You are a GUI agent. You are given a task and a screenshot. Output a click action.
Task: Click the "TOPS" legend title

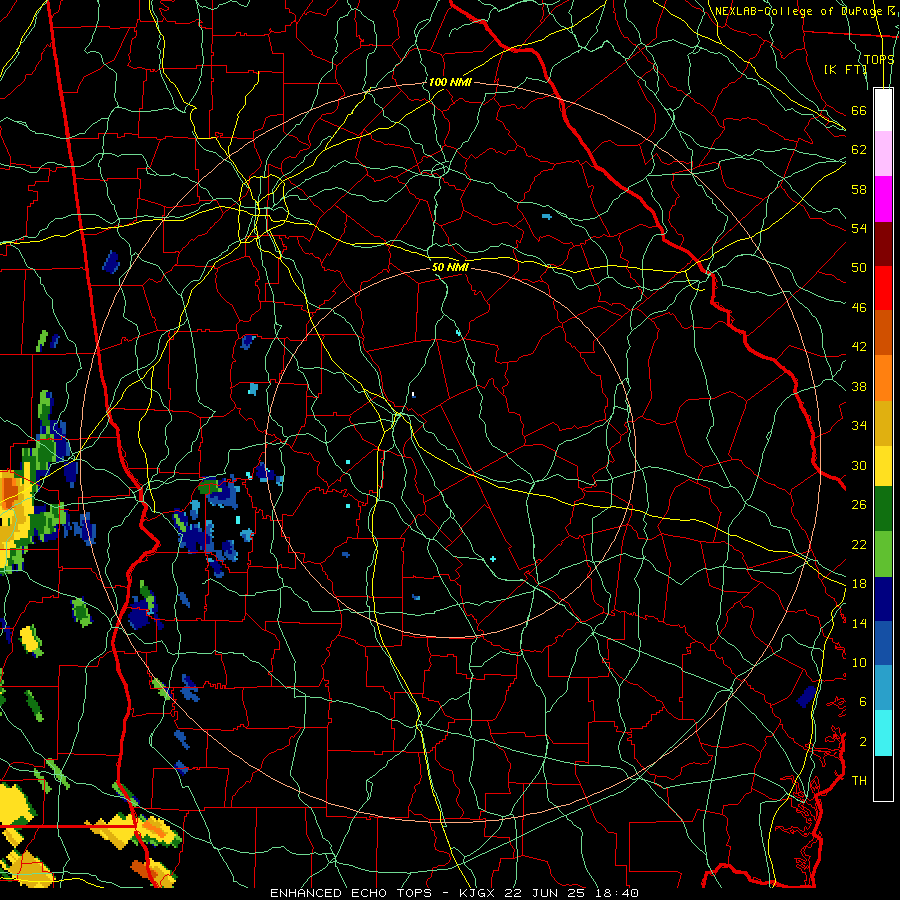tap(879, 60)
